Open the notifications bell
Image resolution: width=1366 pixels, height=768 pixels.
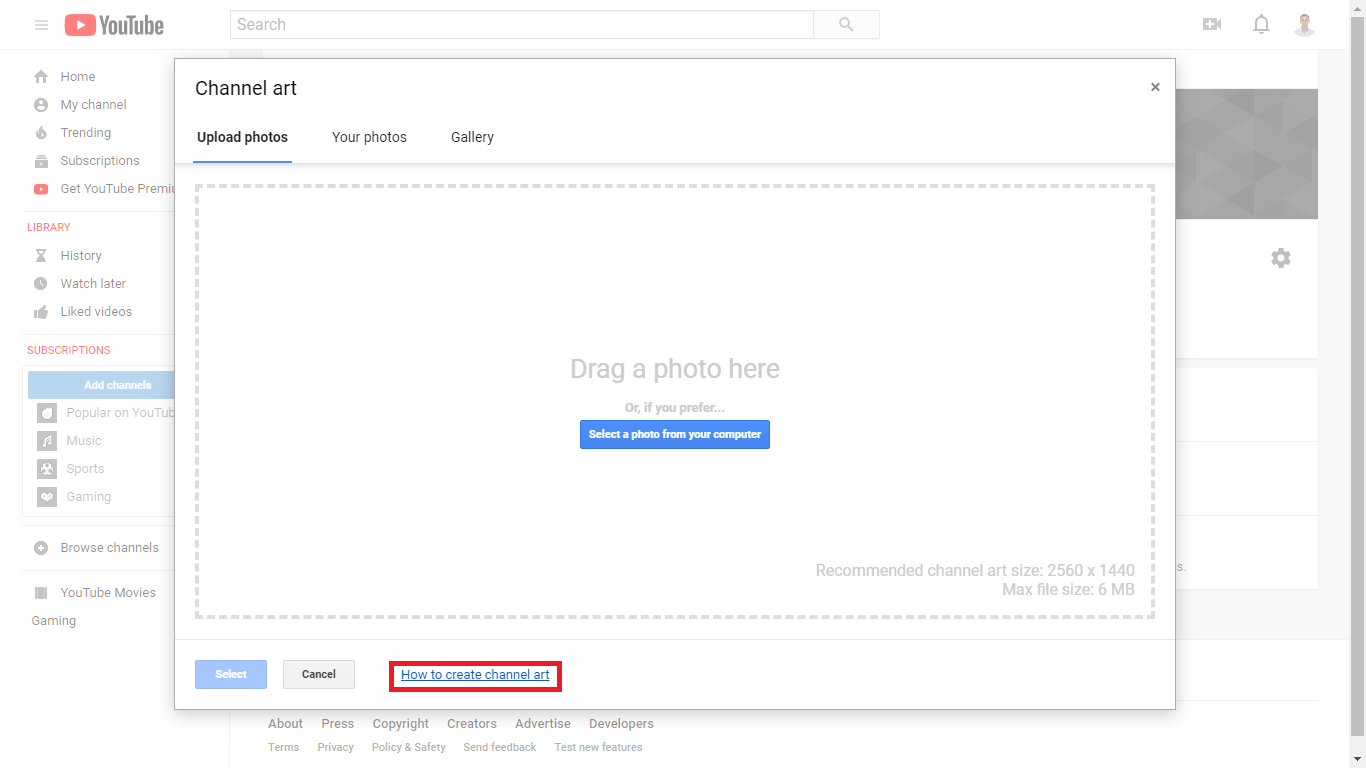click(x=1261, y=25)
